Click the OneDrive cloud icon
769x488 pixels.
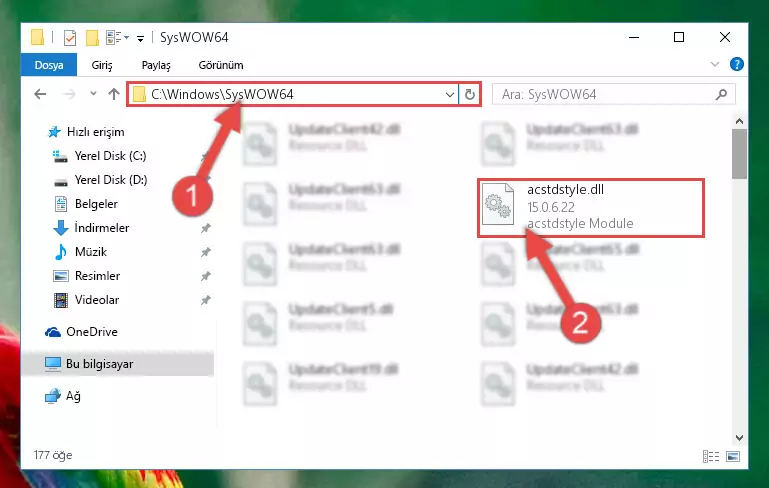point(53,333)
